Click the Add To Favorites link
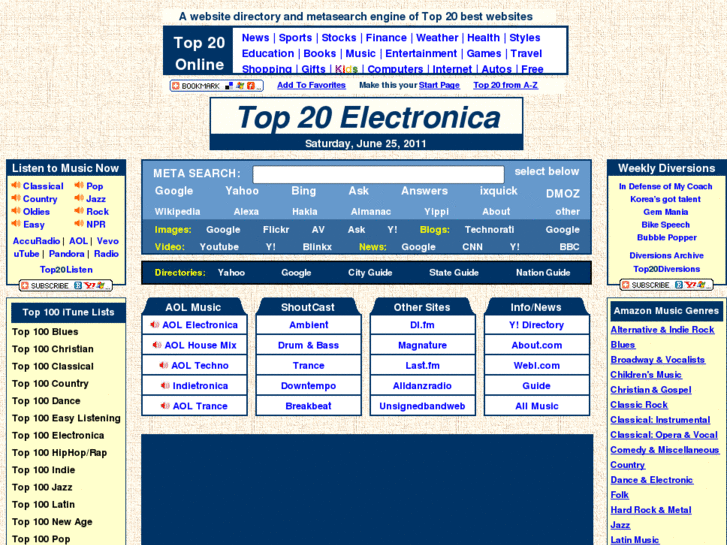The width and height of the screenshot is (727, 545). point(311,85)
